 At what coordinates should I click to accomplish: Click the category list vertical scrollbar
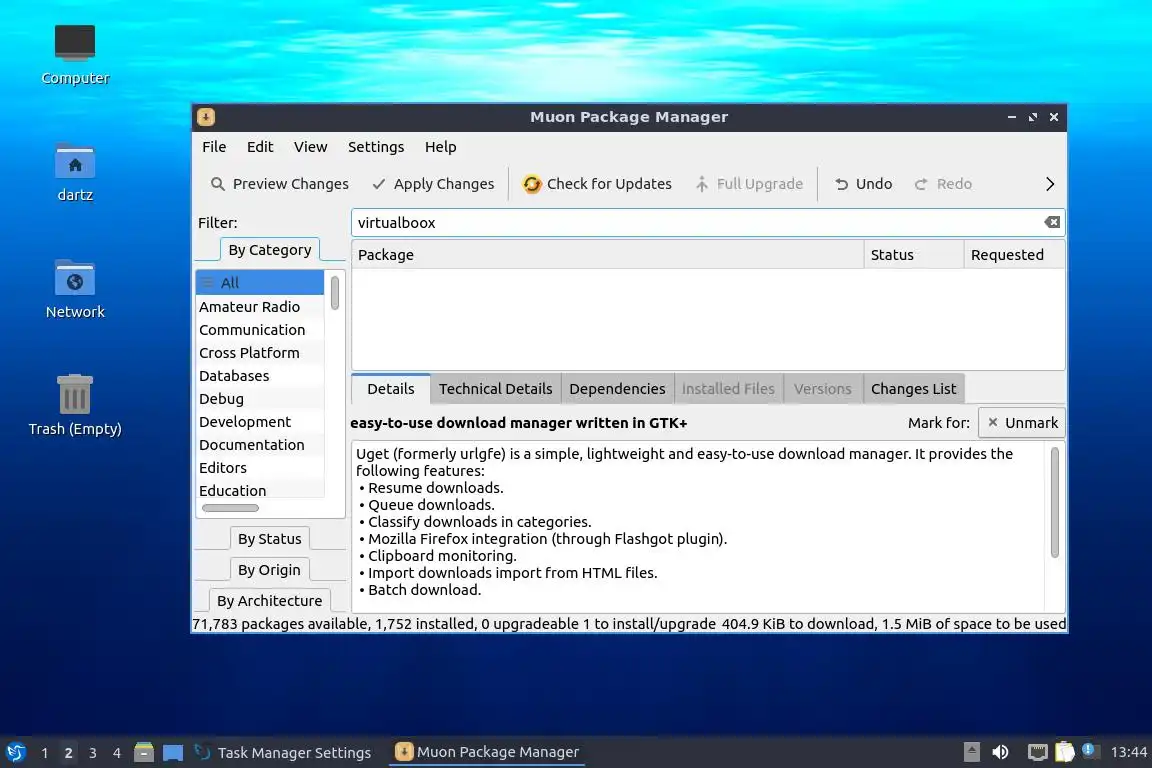pos(335,293)
